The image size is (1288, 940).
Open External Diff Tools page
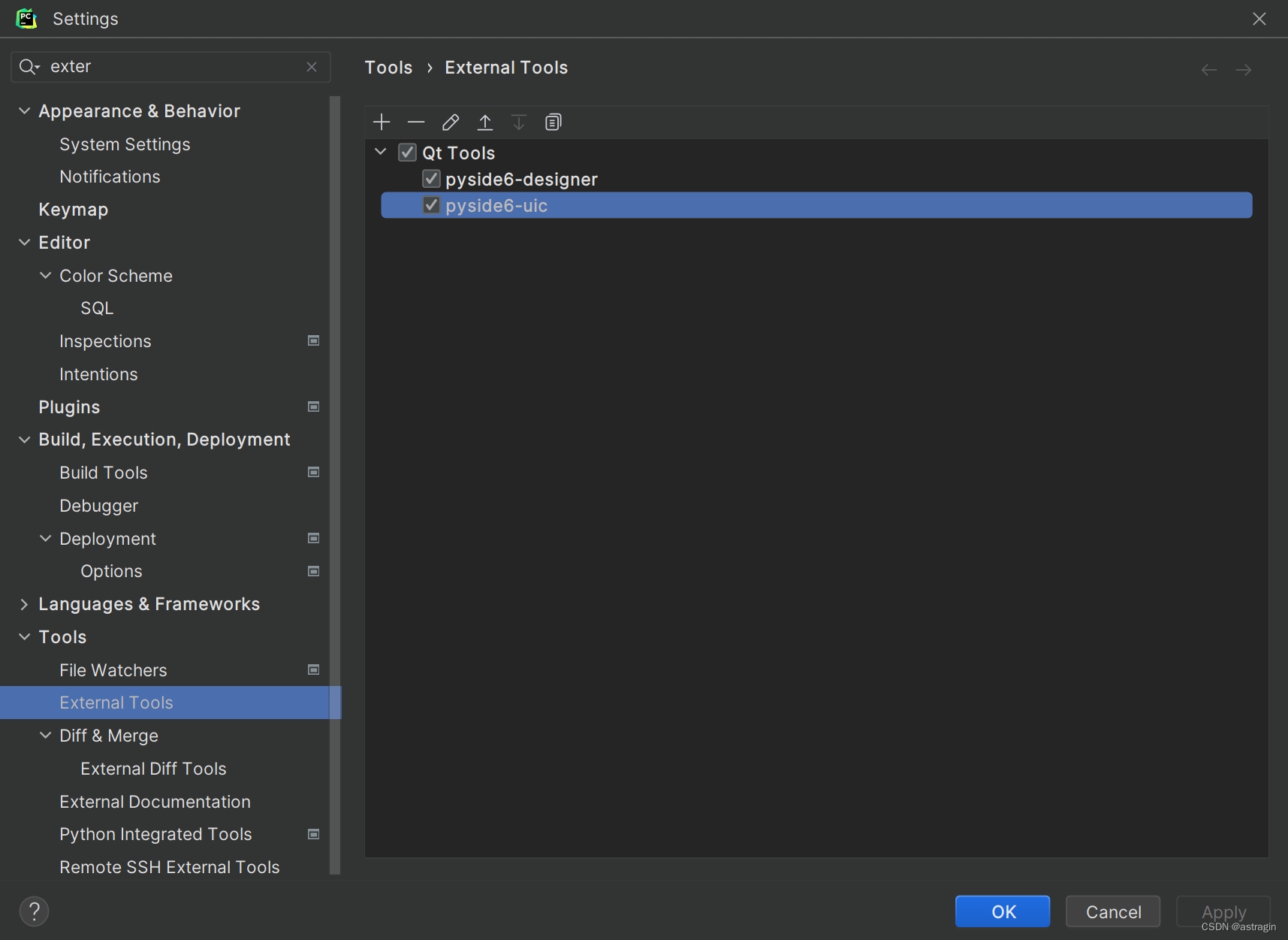click(153, 769)
